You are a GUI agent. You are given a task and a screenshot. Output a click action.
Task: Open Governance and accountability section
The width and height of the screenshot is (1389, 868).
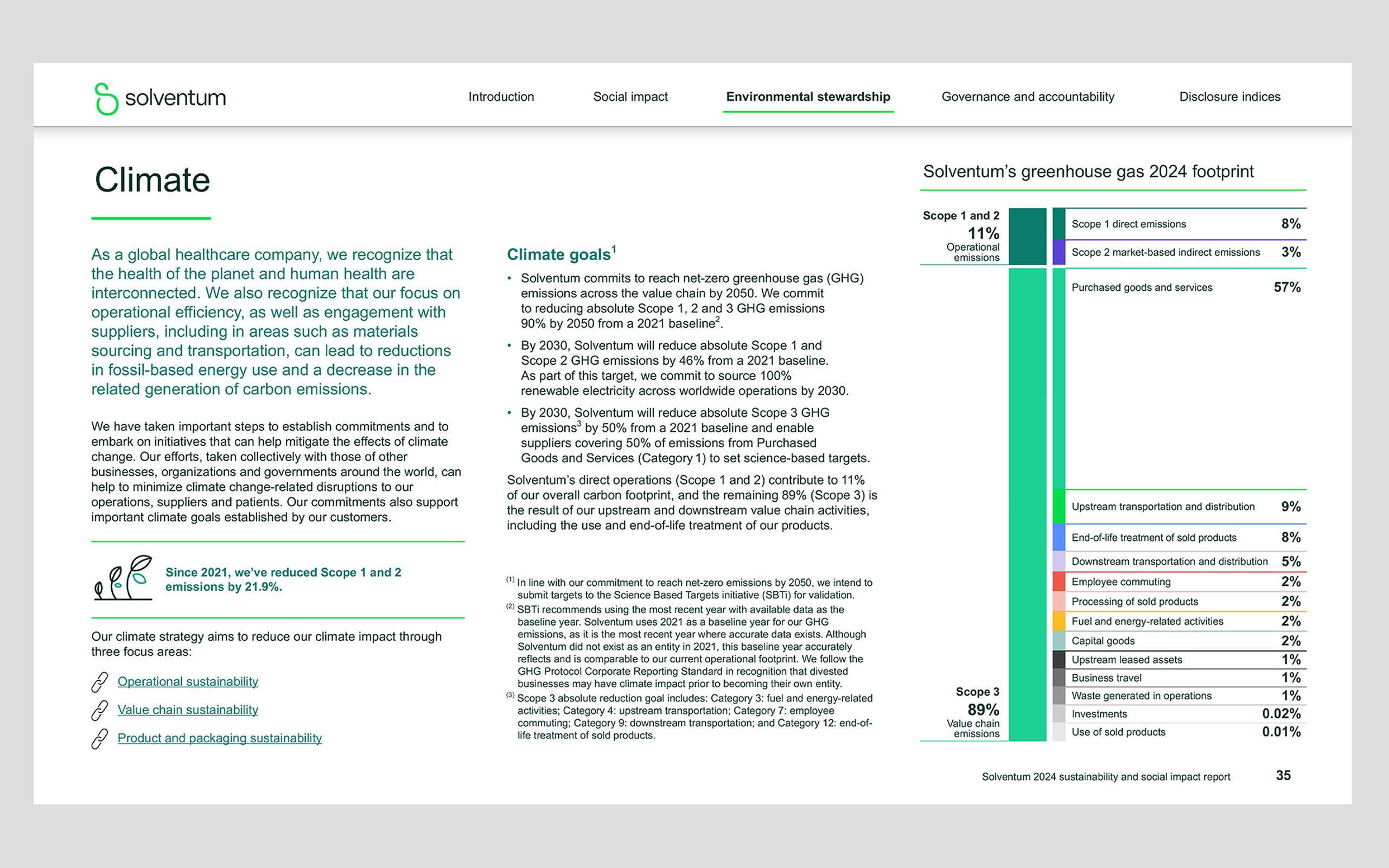click(x=1028, y=97)
